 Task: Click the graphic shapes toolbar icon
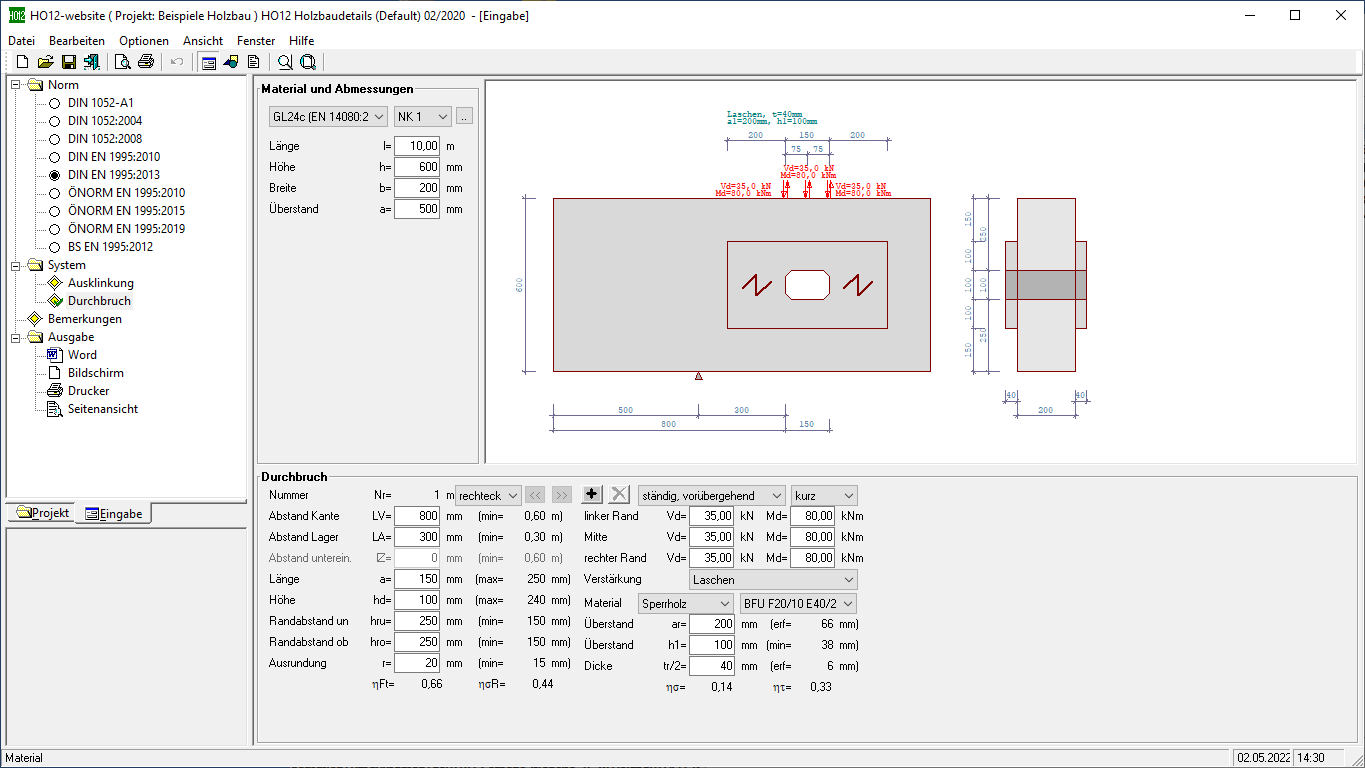click(x=231, y=62)
